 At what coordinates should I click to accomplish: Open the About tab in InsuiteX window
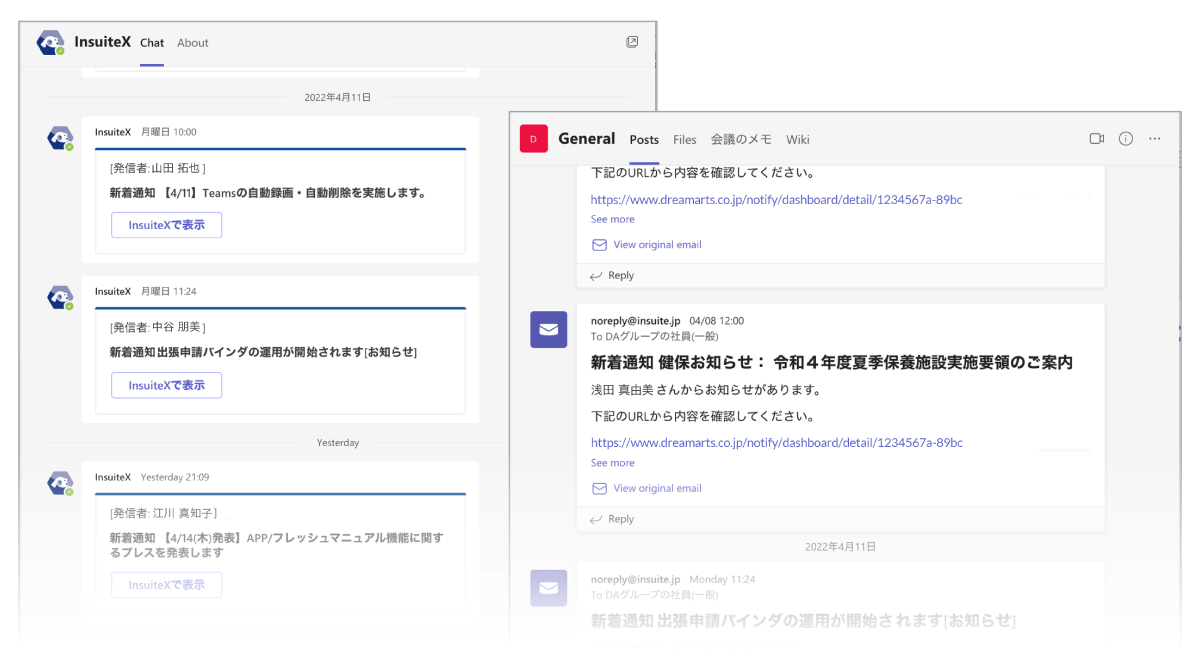pyautogui.click(x=193, y=43)
